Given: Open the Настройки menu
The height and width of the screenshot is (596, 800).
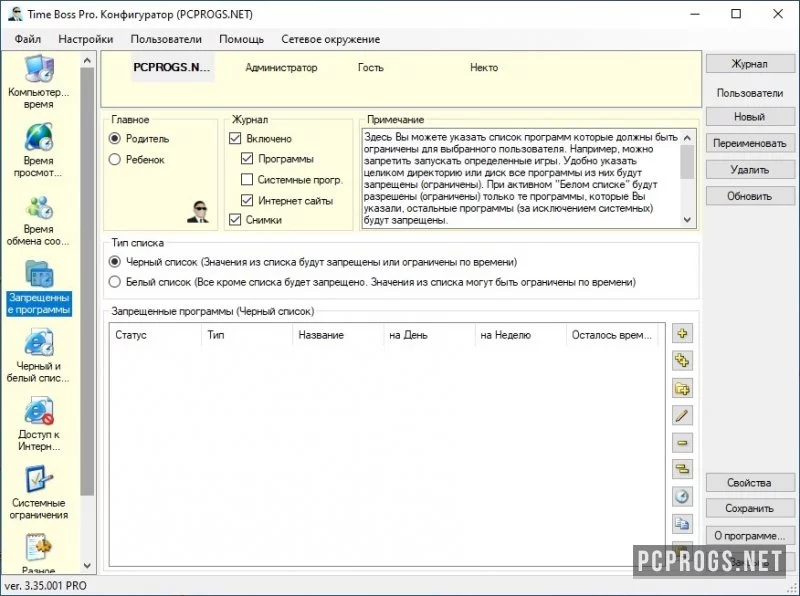Looking at the screenshot, I should pos(86,39).
